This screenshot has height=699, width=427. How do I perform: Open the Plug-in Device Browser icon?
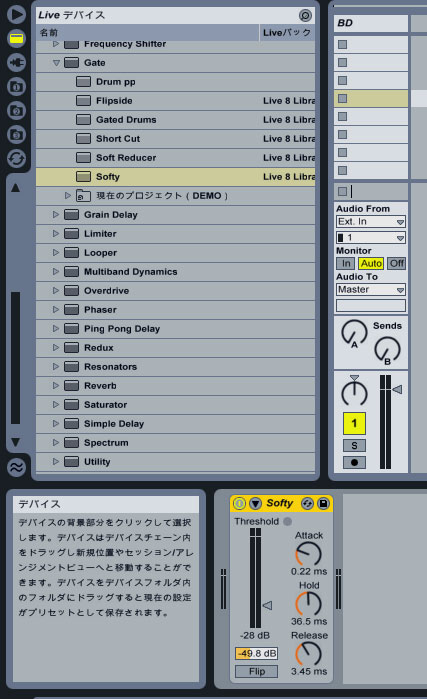pyautogui.click(x=16, y=62)
